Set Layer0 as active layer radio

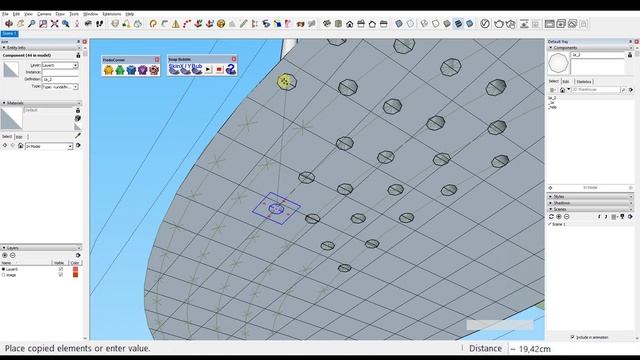pyautogui.click(x=4, y=269)
